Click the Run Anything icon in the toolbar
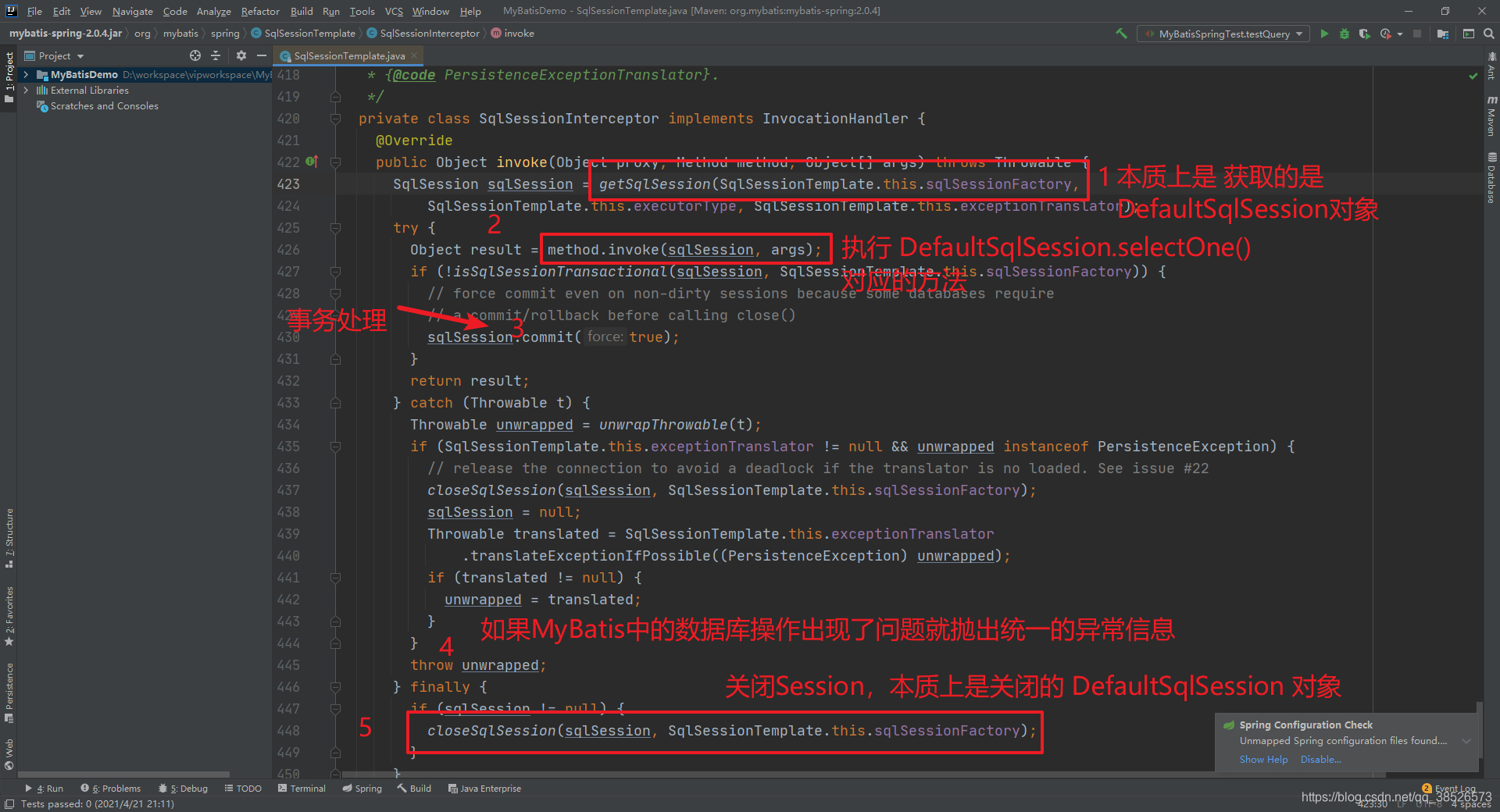1500x812 pixels. pos(1469,34)
